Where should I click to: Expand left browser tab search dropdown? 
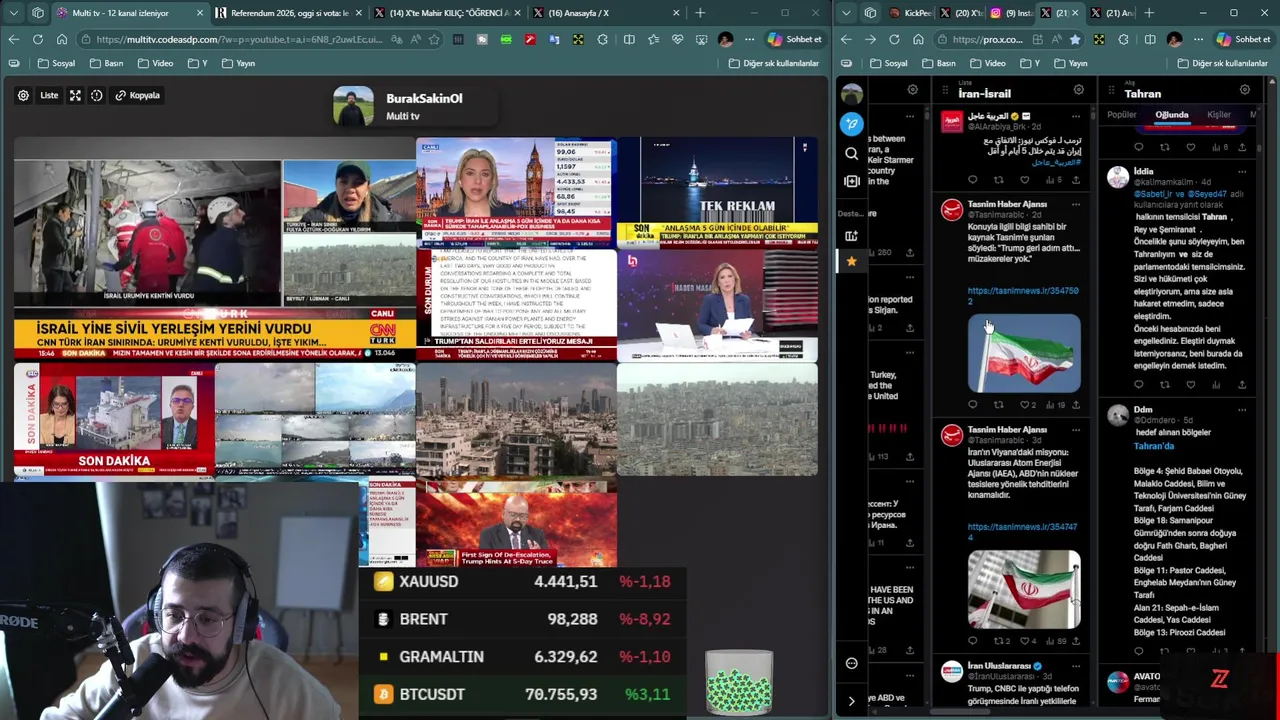13,13
